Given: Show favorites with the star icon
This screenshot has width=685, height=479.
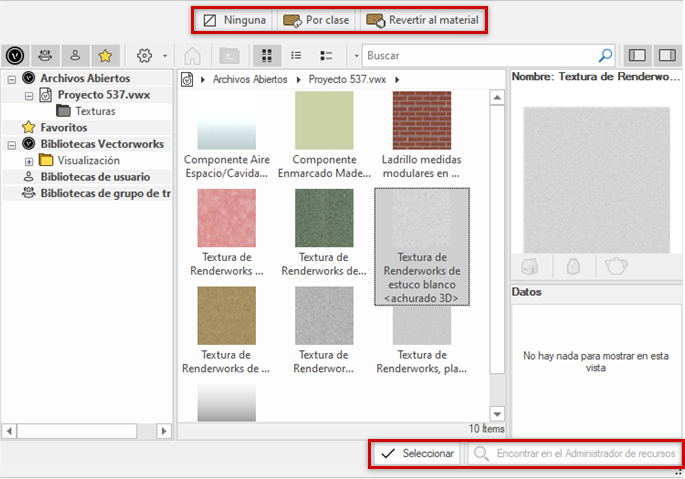Looking at the screenshot, I should pos(105,55).
